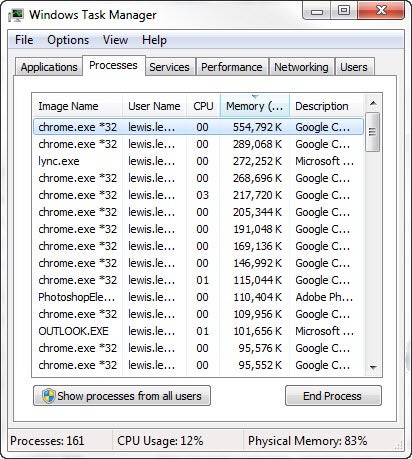Select the OUTLOOK.EXE process
This screenshot has height=459, width=412.
click(198, 331)
